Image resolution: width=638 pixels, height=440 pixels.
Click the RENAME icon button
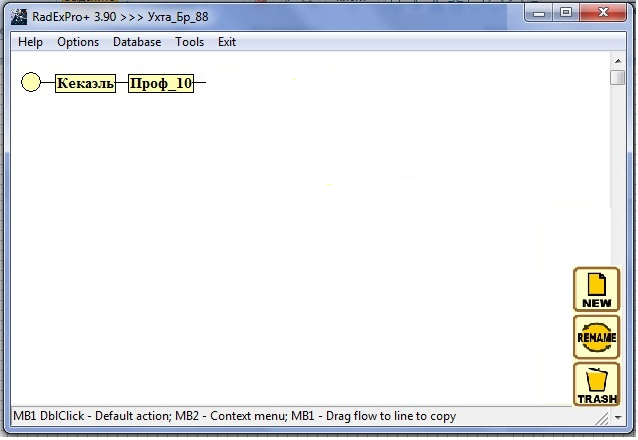[x=596, y=337]
